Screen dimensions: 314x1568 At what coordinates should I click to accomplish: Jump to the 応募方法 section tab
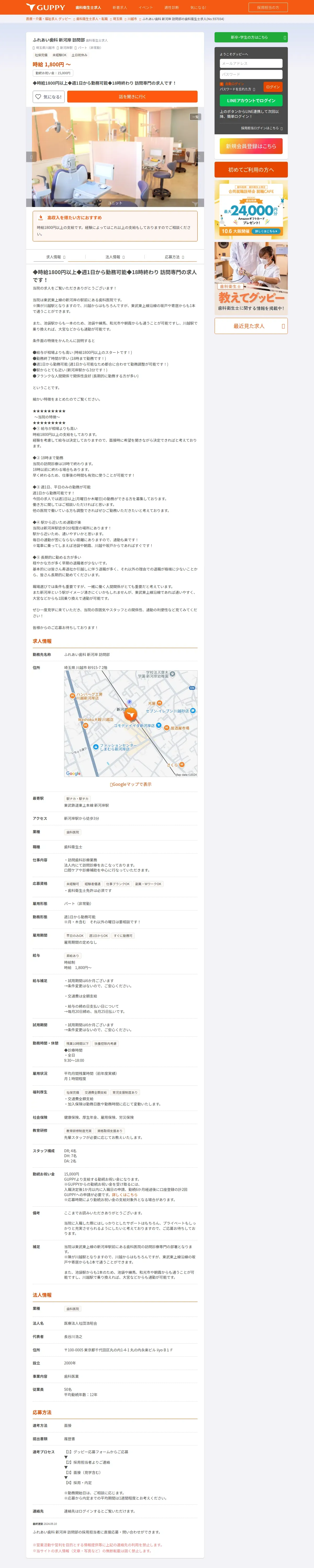(x=174, y=257)
